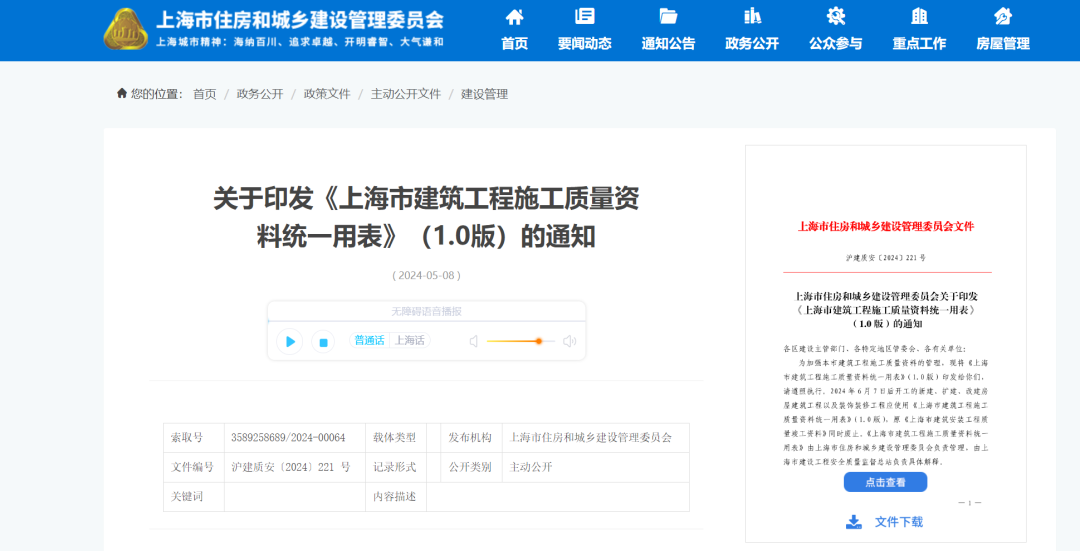Go to 首页 in the breadcrumb
Image resolution: width=1080 pixels, height=551 pixels.
pos(205,94)
